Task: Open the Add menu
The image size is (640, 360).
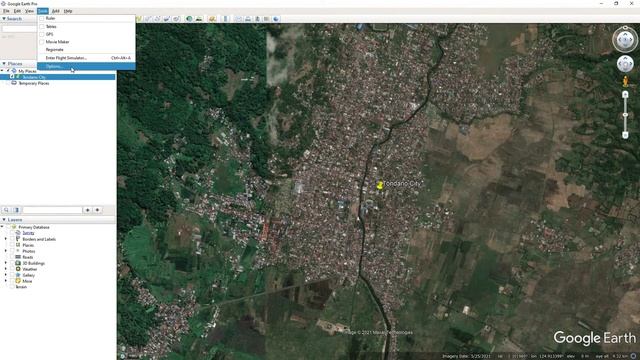Action: click(x=56, y=11)
